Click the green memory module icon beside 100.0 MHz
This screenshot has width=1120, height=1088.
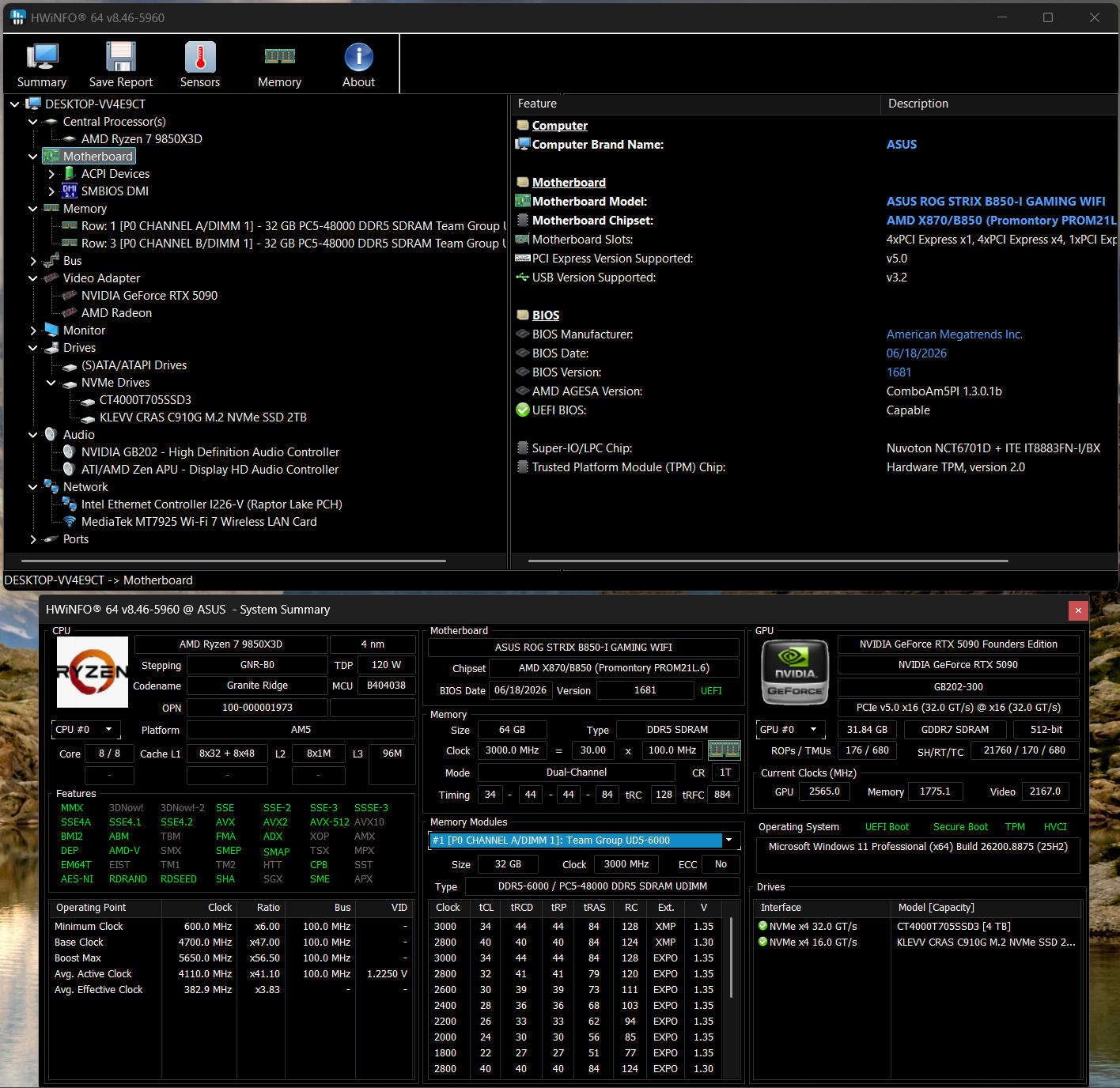[724, 750]
